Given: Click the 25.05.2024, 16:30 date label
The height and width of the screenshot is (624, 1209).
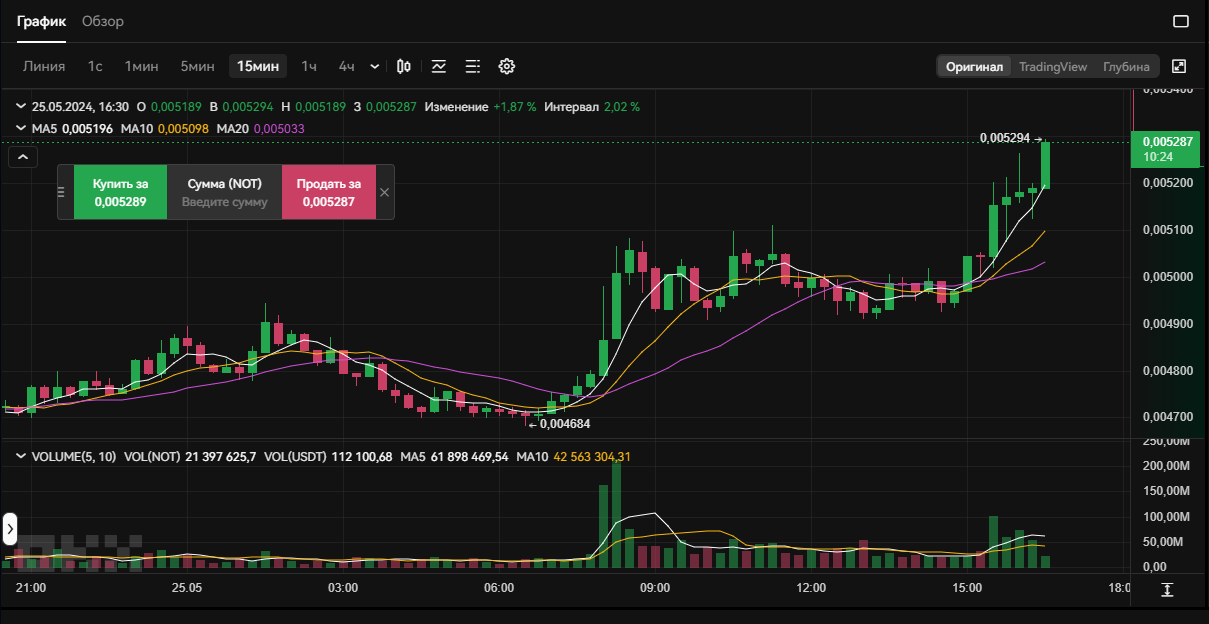Looking at the screenshot, I should click(80, 106).
